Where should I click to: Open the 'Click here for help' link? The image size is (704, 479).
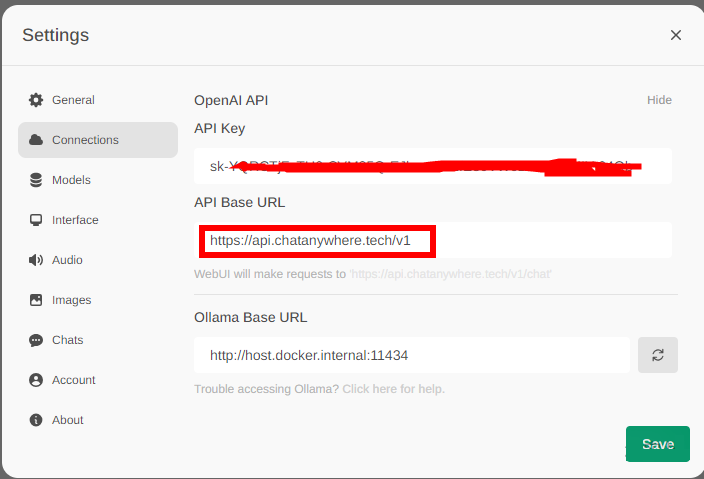point(393,389)
